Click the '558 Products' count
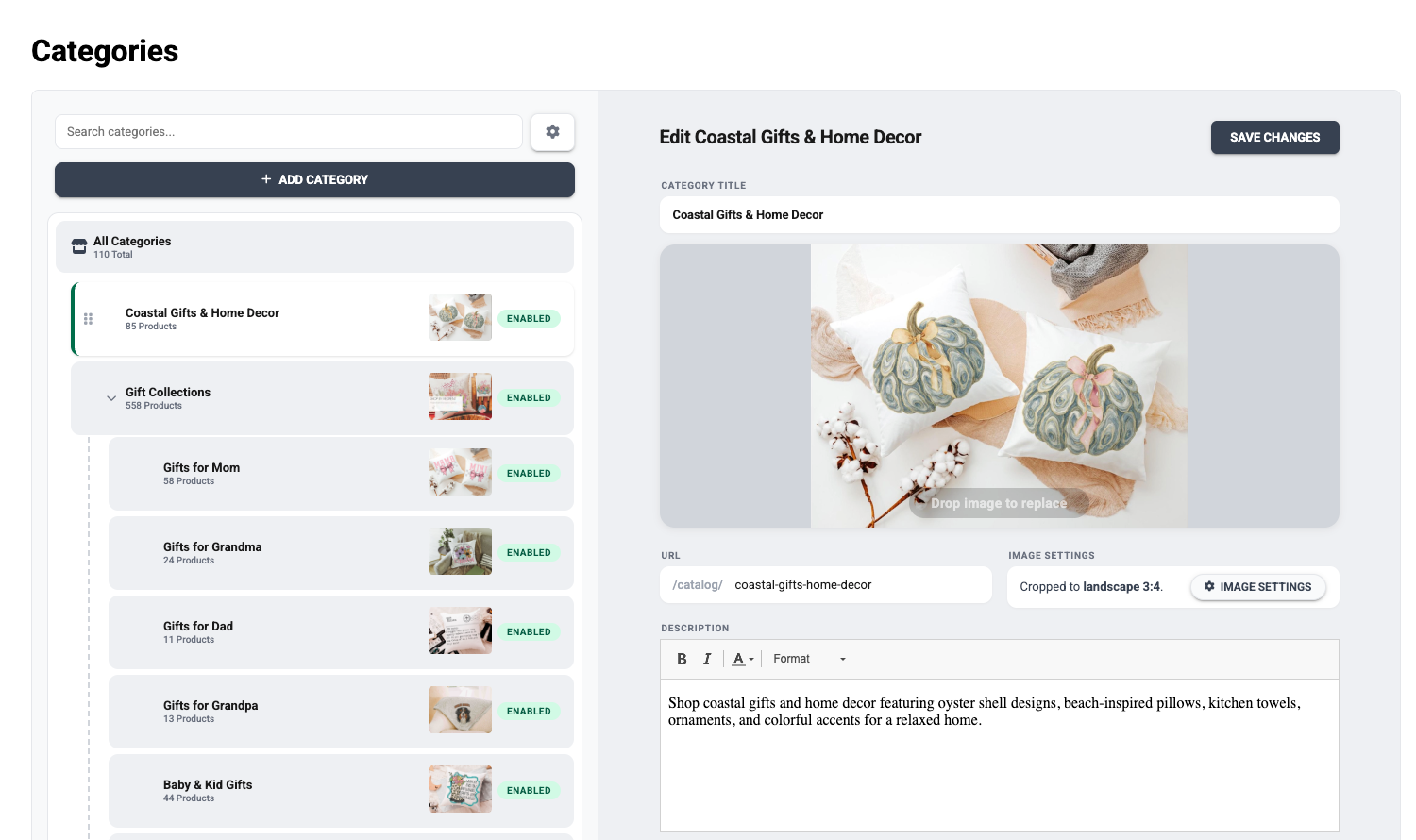1416x840 pixels. (154, 406)
